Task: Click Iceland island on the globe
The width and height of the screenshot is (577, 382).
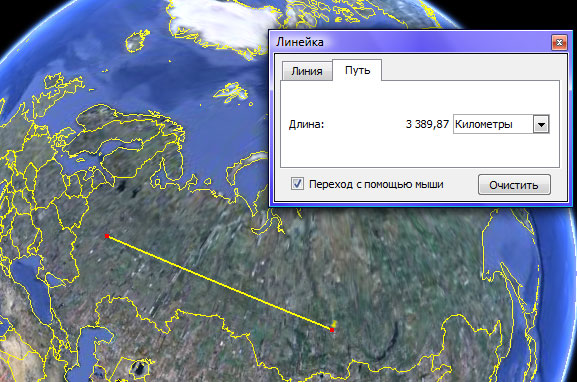Action: (138, 40)
